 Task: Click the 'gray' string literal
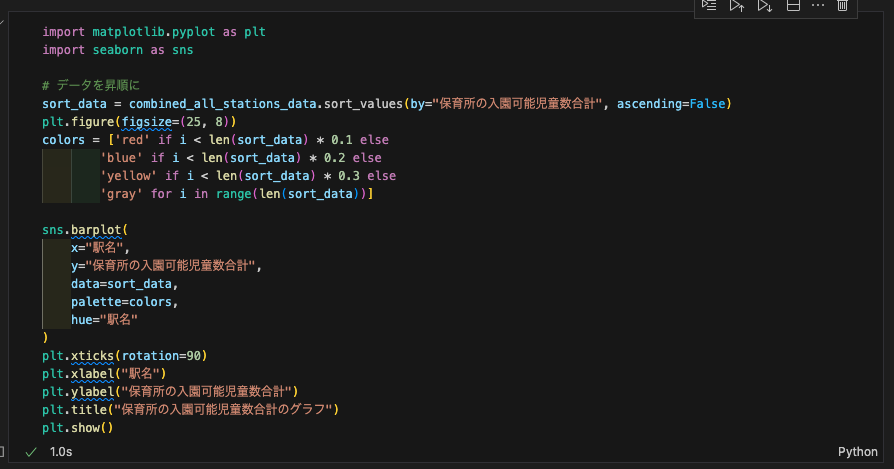click(121, 194)
